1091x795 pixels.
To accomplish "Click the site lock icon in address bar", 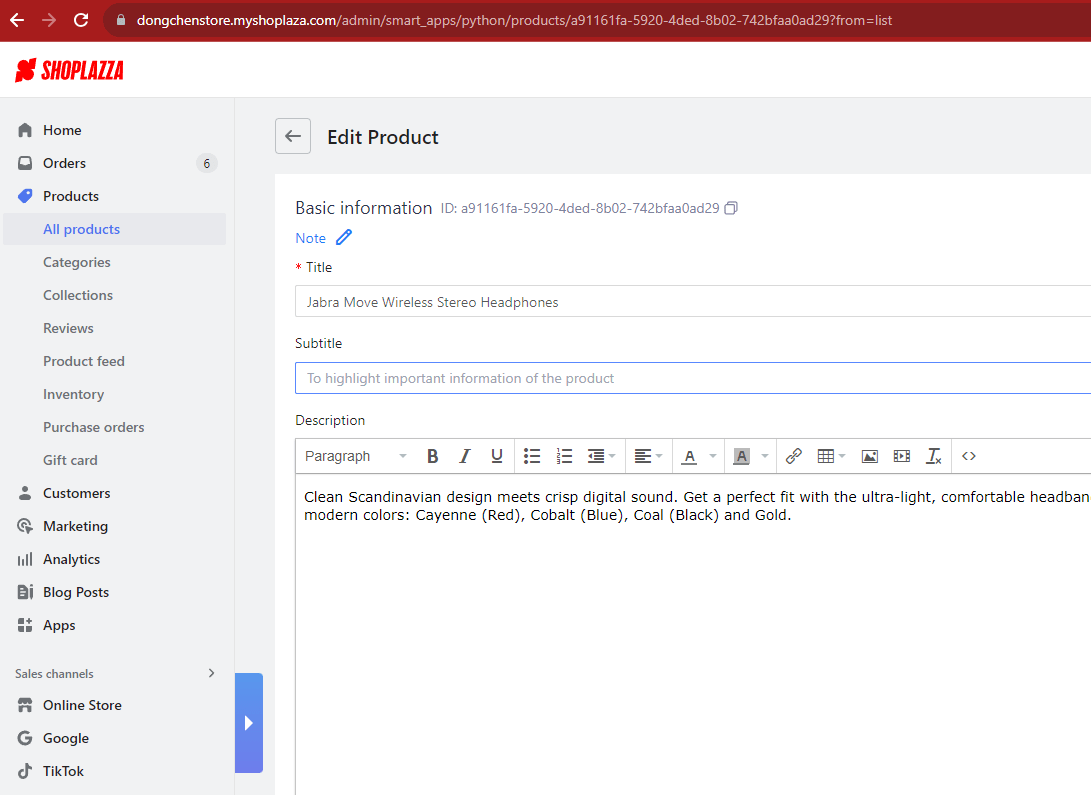I will [121, 20].
